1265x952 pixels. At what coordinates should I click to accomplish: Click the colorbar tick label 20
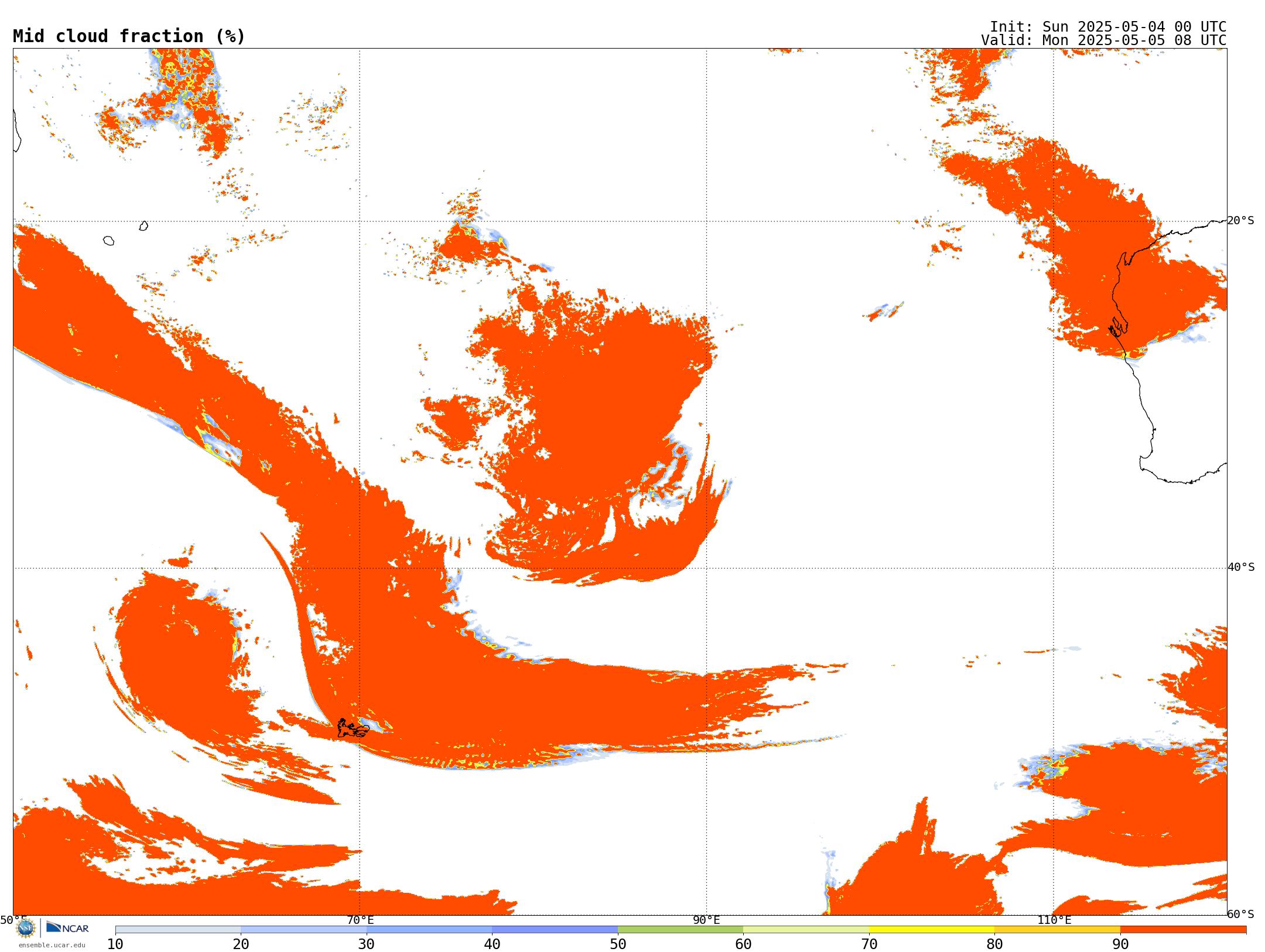point(241,944)
